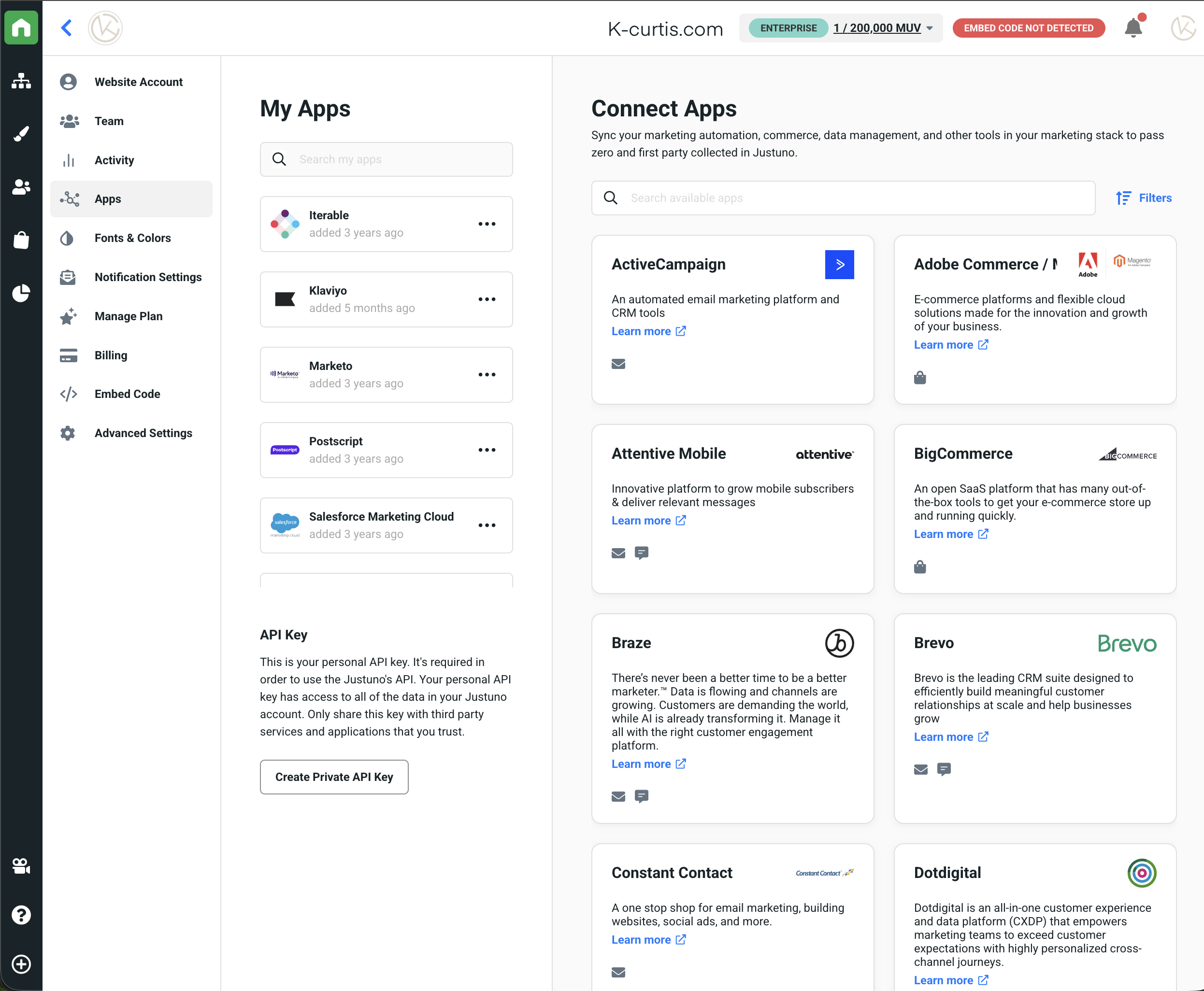Click the BigCommerce logo
This screenshot has height=991, width=1204.
point(1128,454)
